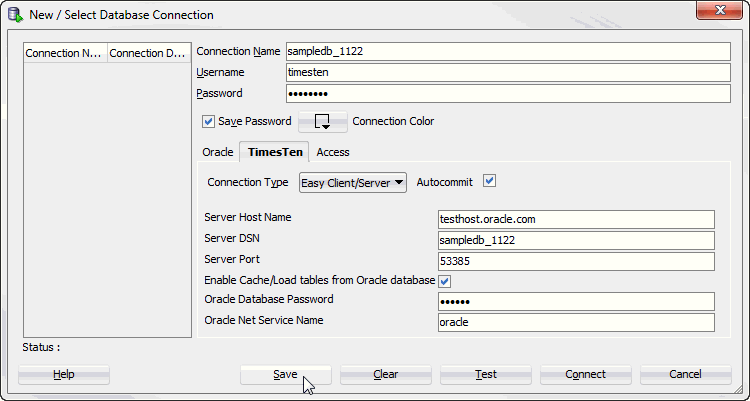
Task: Disable the Autocommit checkbox
Action: click(489, 181)
